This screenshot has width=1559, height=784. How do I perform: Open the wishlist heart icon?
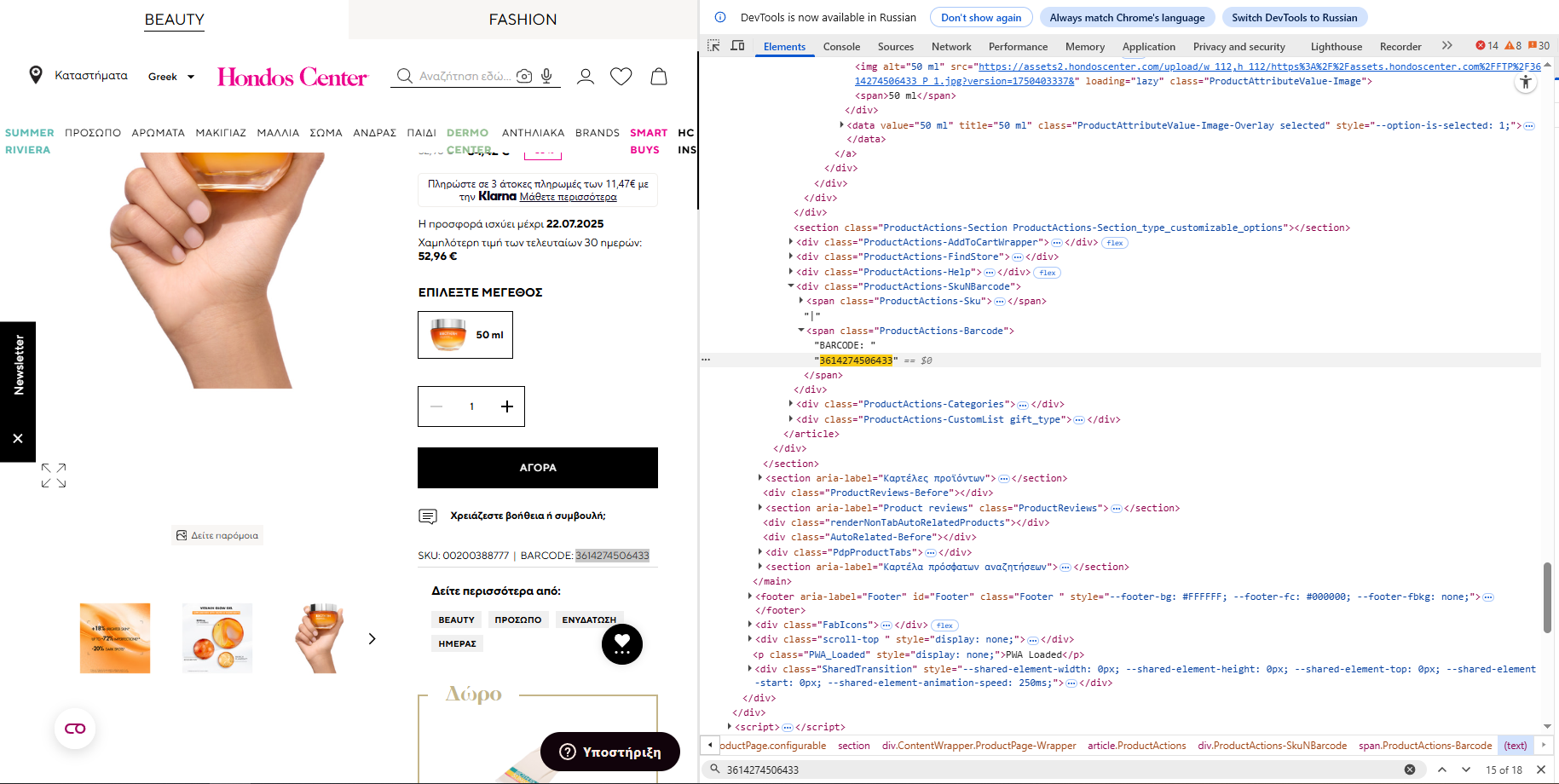[621, 77]
